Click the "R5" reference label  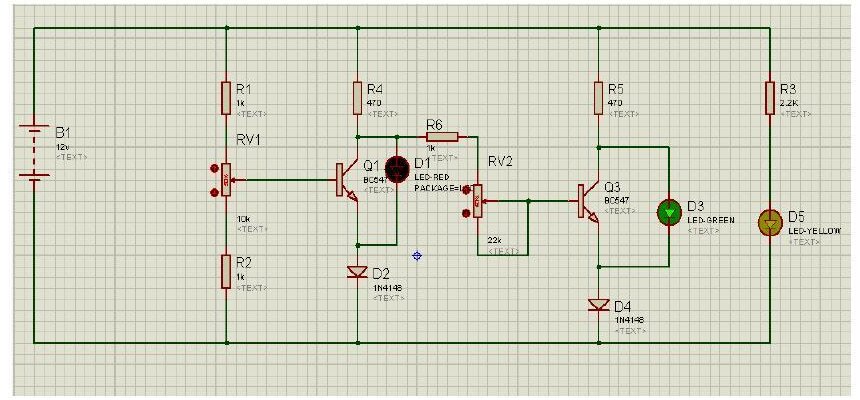coord(616,89)
